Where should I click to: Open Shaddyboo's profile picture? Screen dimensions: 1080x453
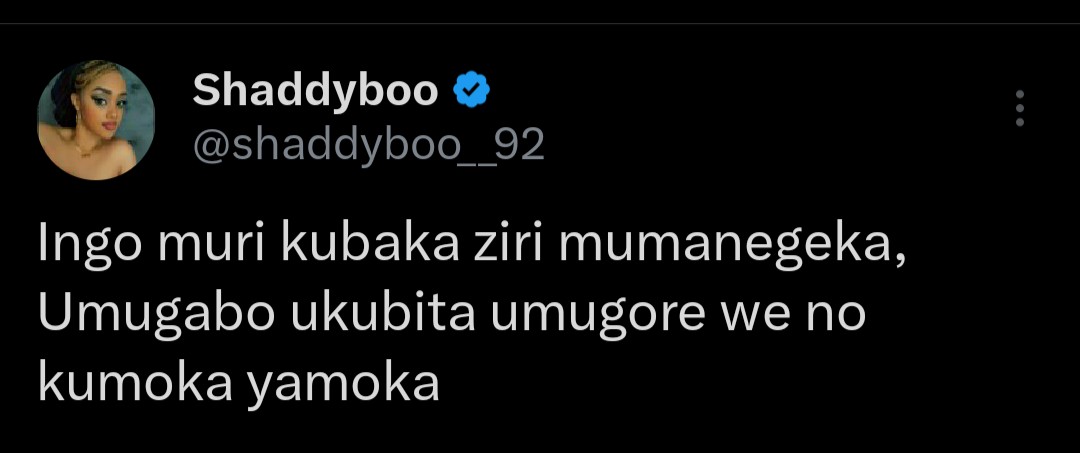(96, 120)
